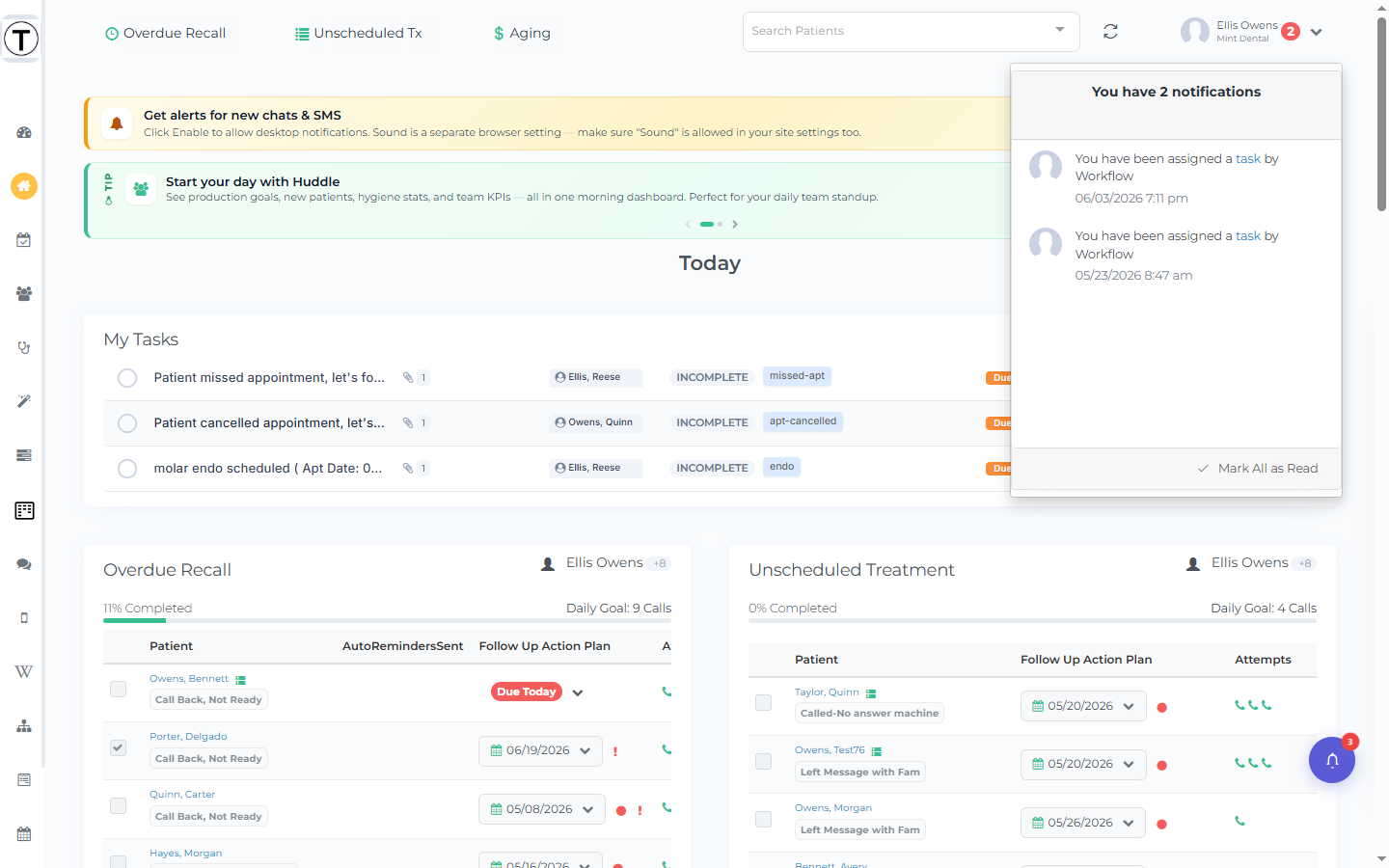Click the mobile phone icon in sidebar
Image resolution: width=1389 pixels, height=868 pixels.
(x=24, y=618)
